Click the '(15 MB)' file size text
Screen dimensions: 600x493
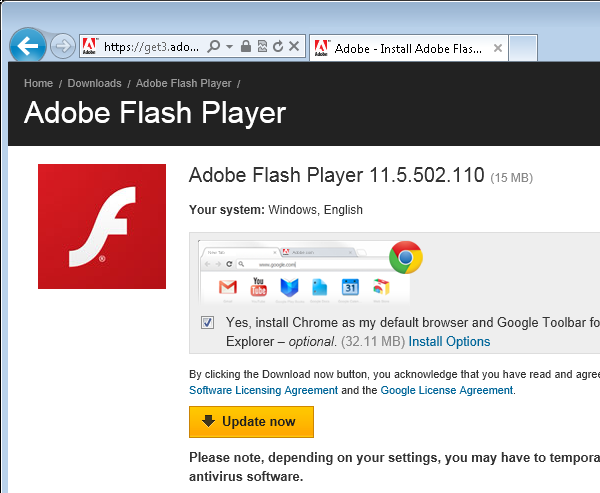(512, 178)
